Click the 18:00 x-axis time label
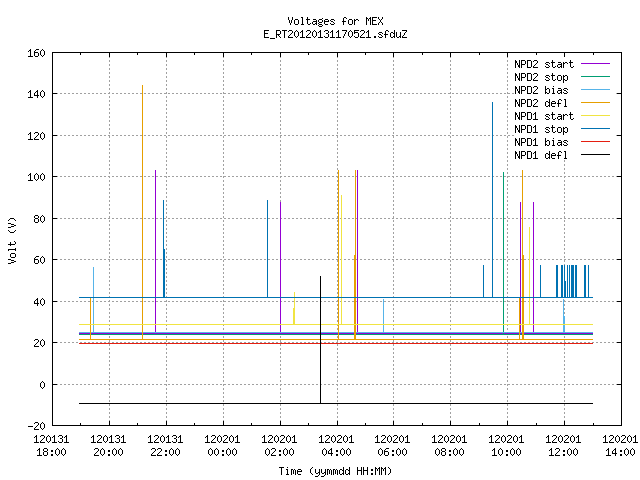 [x=51, y=452]
